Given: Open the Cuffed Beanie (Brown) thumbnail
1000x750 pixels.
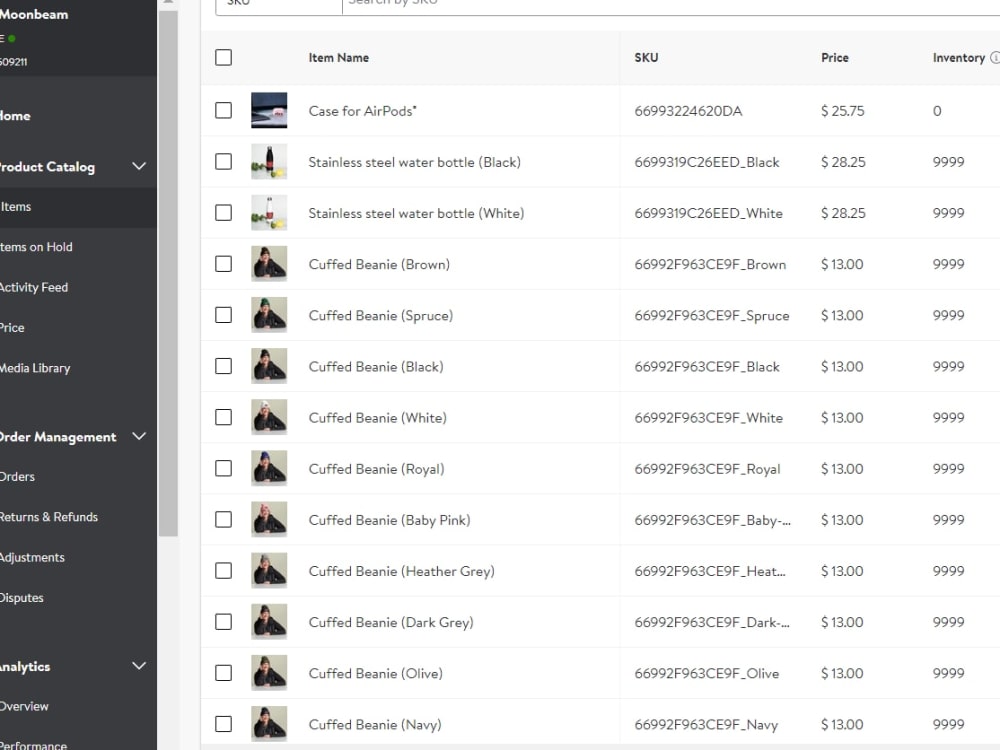Looking at the screenshot, I should [269, 263].
